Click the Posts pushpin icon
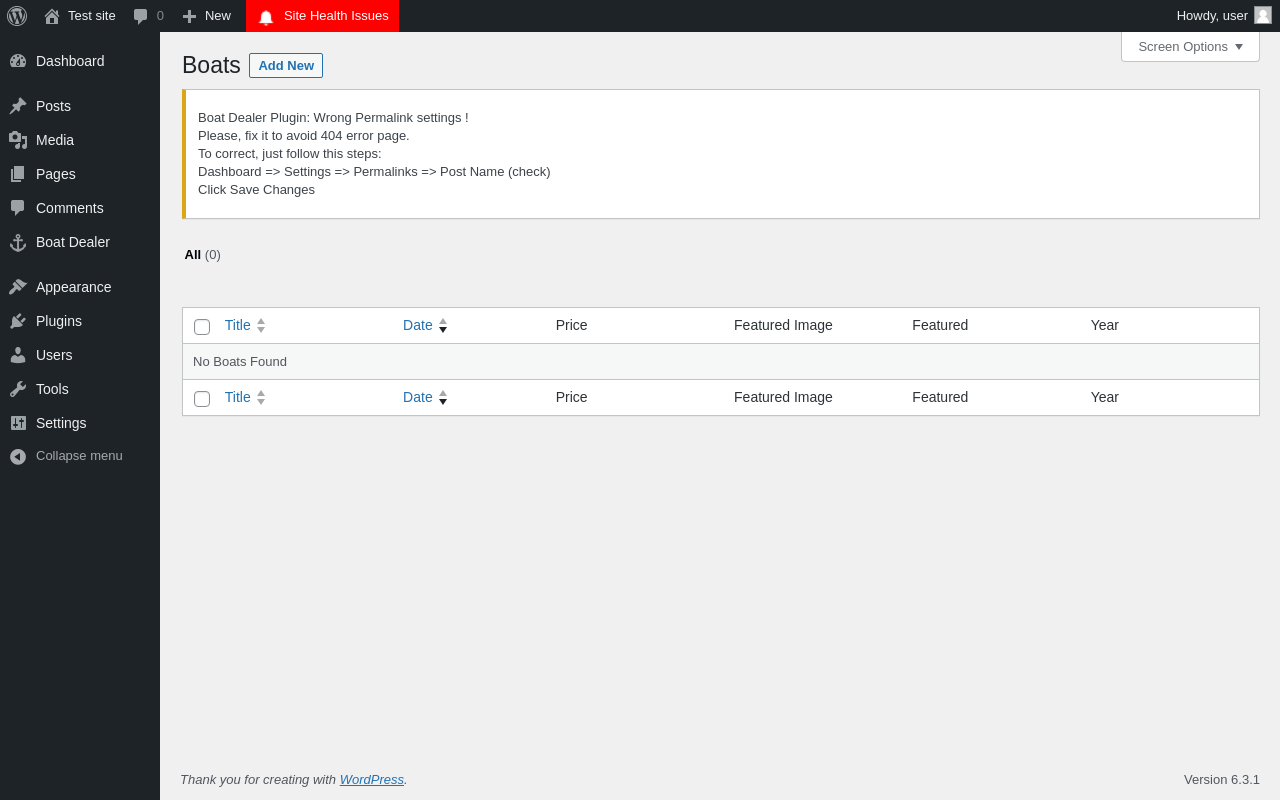The width and height of the screenshot is (1280, 800). coord(18,106)
